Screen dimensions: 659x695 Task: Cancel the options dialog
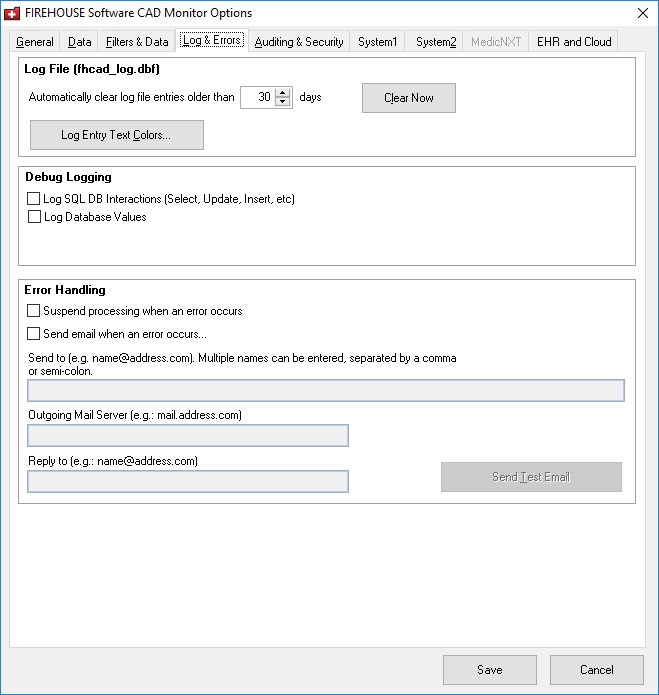click(x=597, y=670)
